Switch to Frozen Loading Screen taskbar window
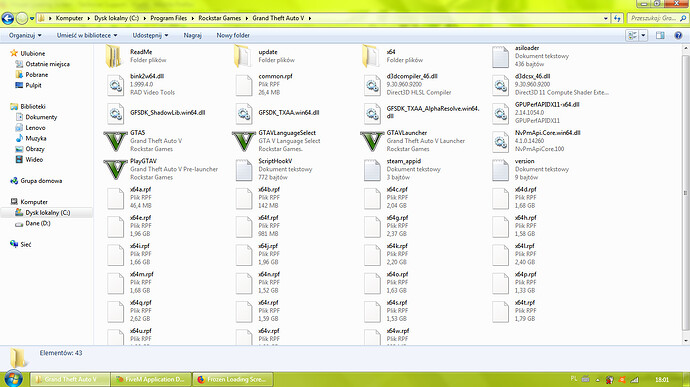The height and width of the screenshot is (387, 690). click(x=232, y=379)
